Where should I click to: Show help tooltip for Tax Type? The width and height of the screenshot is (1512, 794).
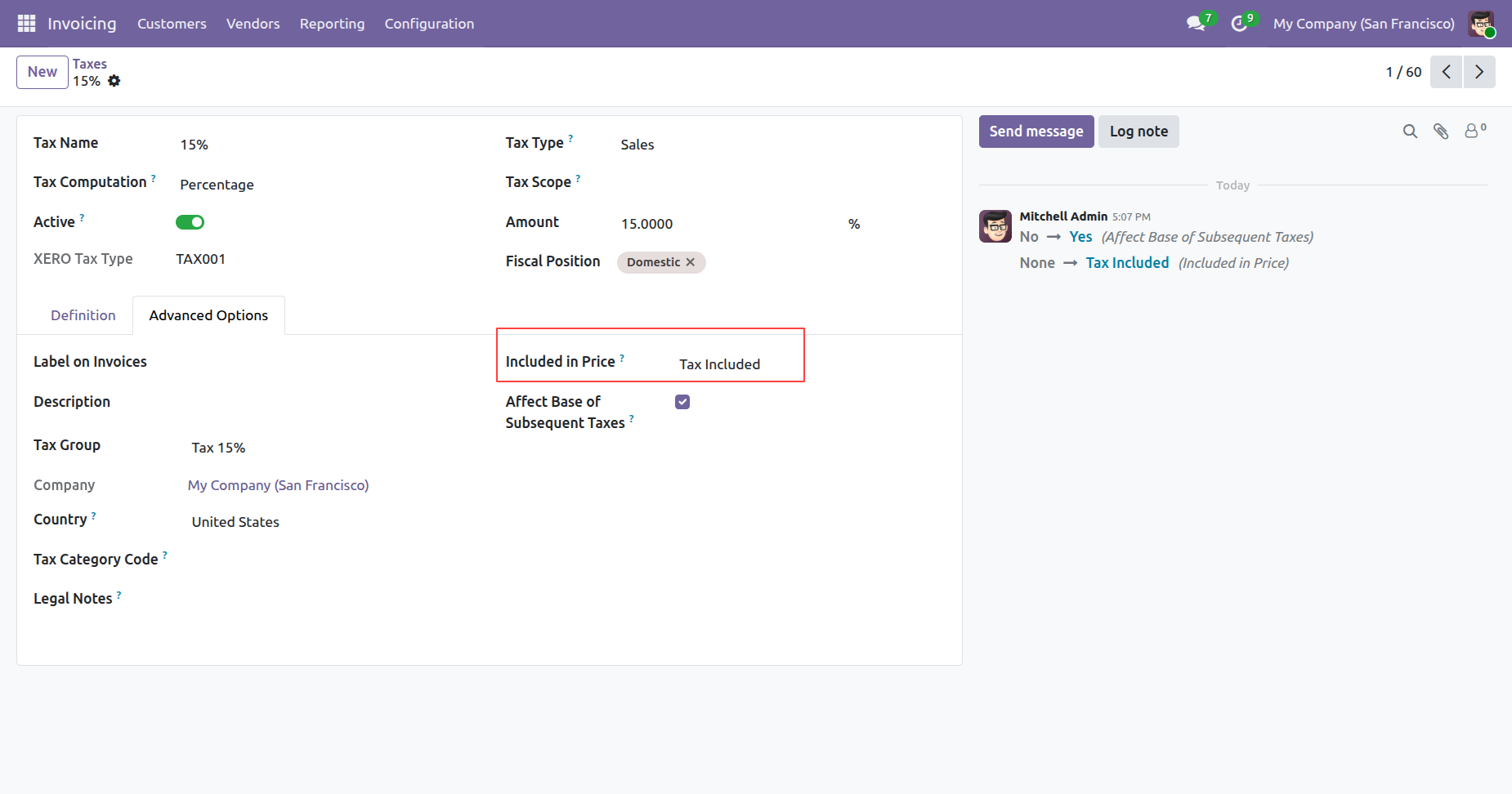click(570, 137)
